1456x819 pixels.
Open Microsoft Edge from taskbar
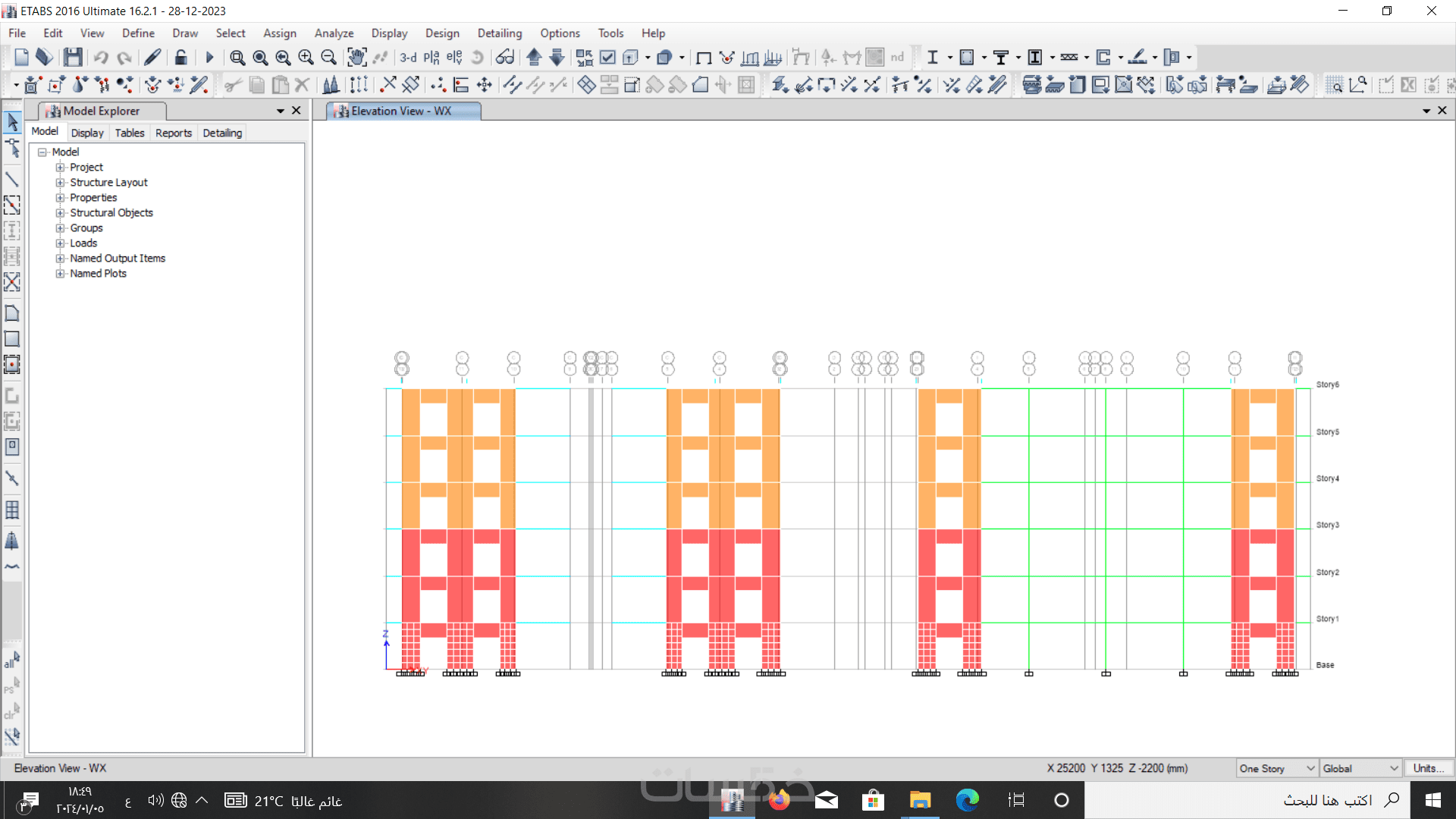coord(967,800)
